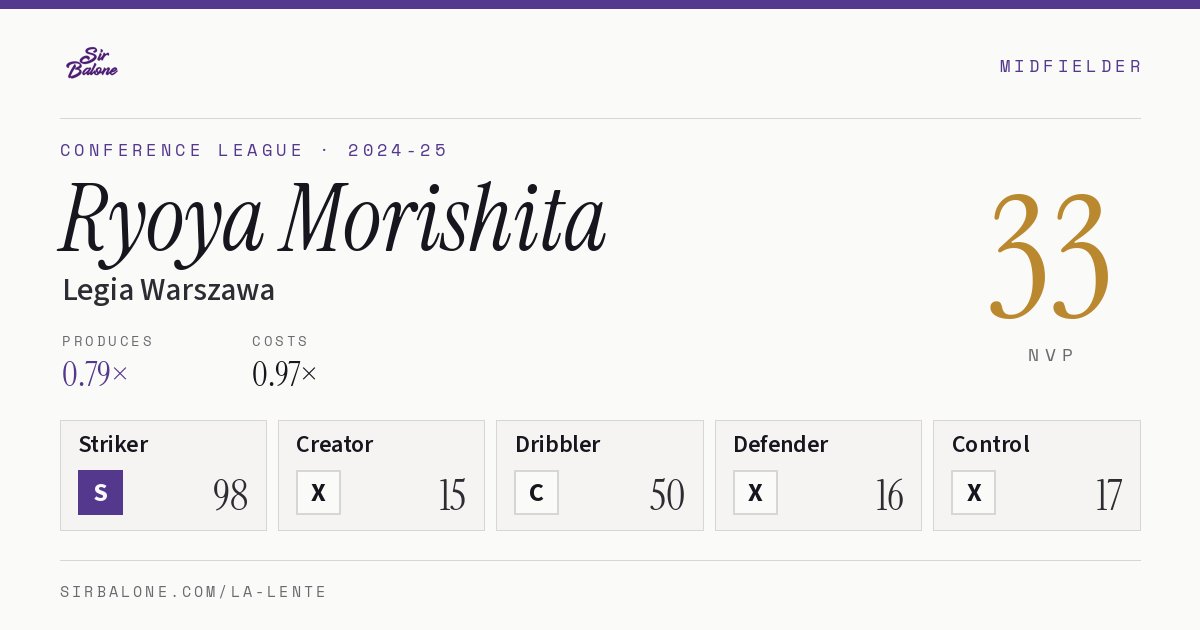Select the X grade badge under Creator

click(318, 492)
